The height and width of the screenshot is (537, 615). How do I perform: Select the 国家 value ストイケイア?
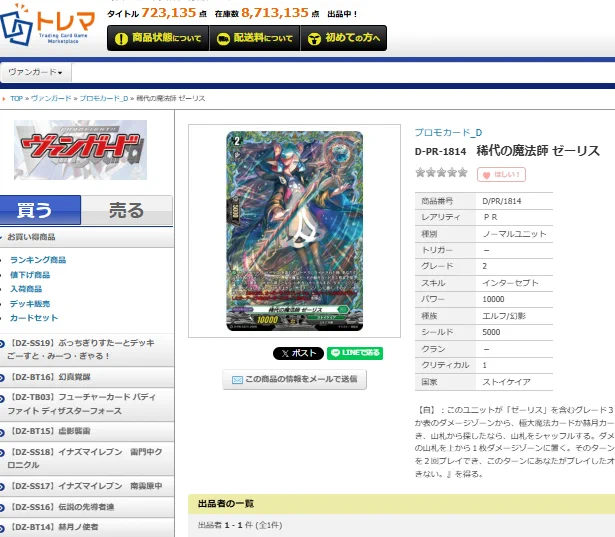point(506,382)
